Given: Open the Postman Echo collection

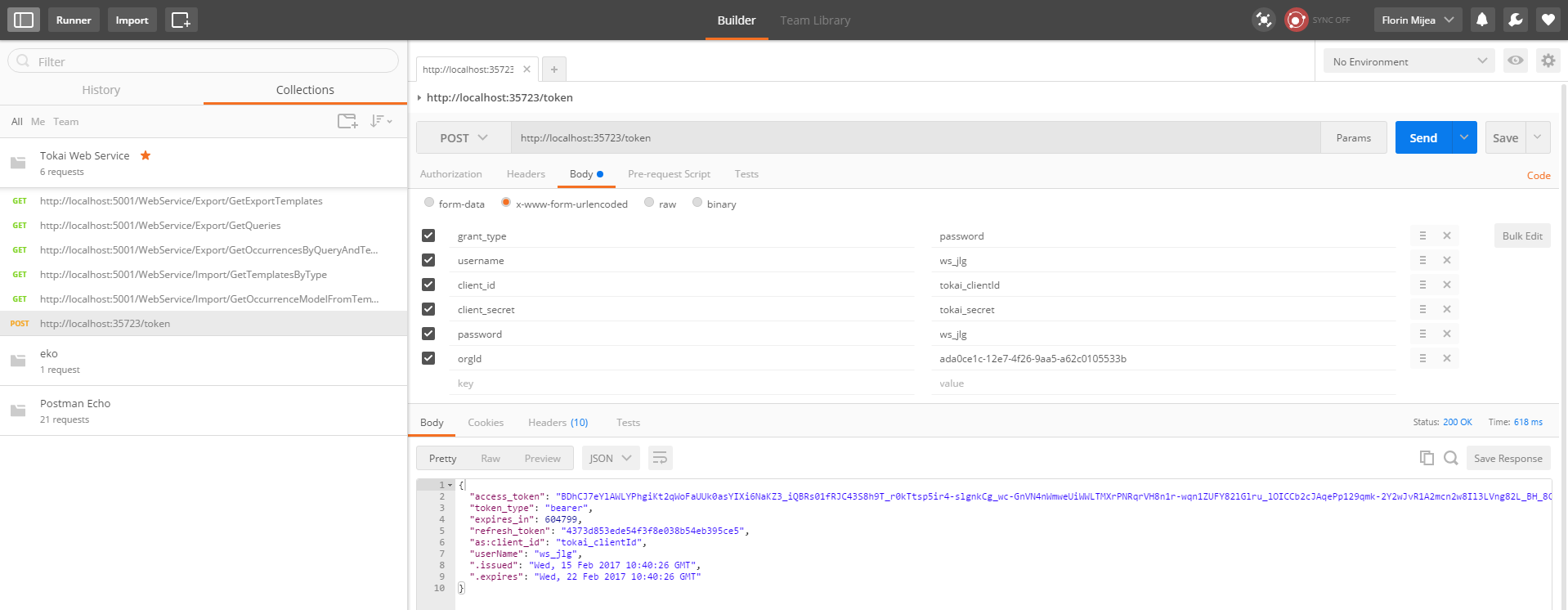Looking at the screenshot, I should pos(204,410).
